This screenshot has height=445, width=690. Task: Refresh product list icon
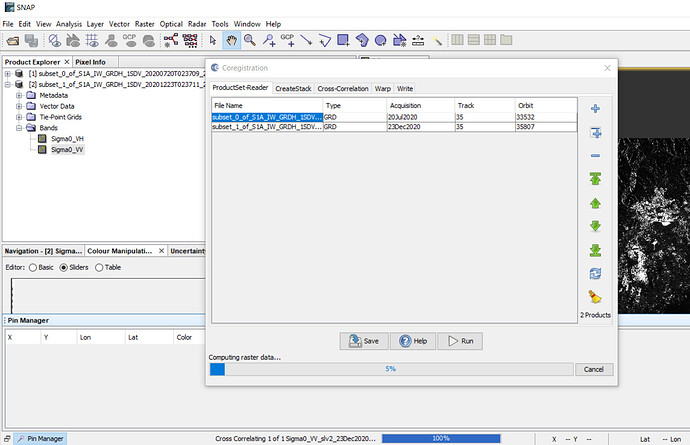(595, 274)
